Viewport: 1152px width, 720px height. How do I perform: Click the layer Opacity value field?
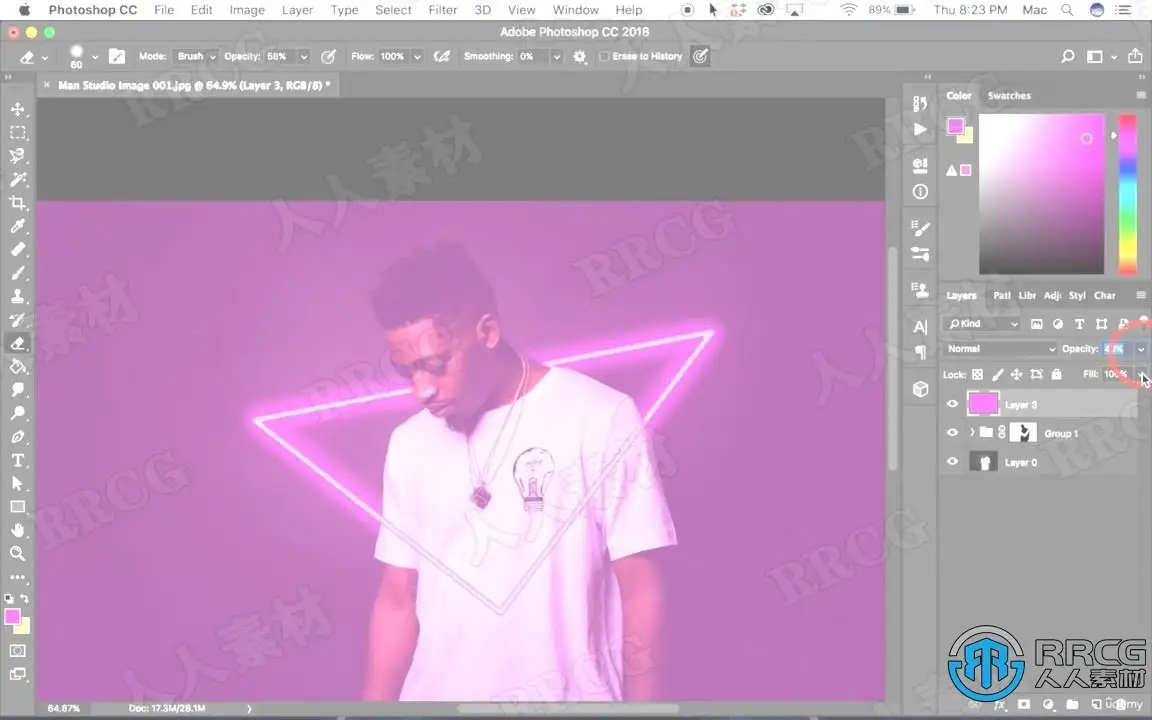pos(1116,349)
